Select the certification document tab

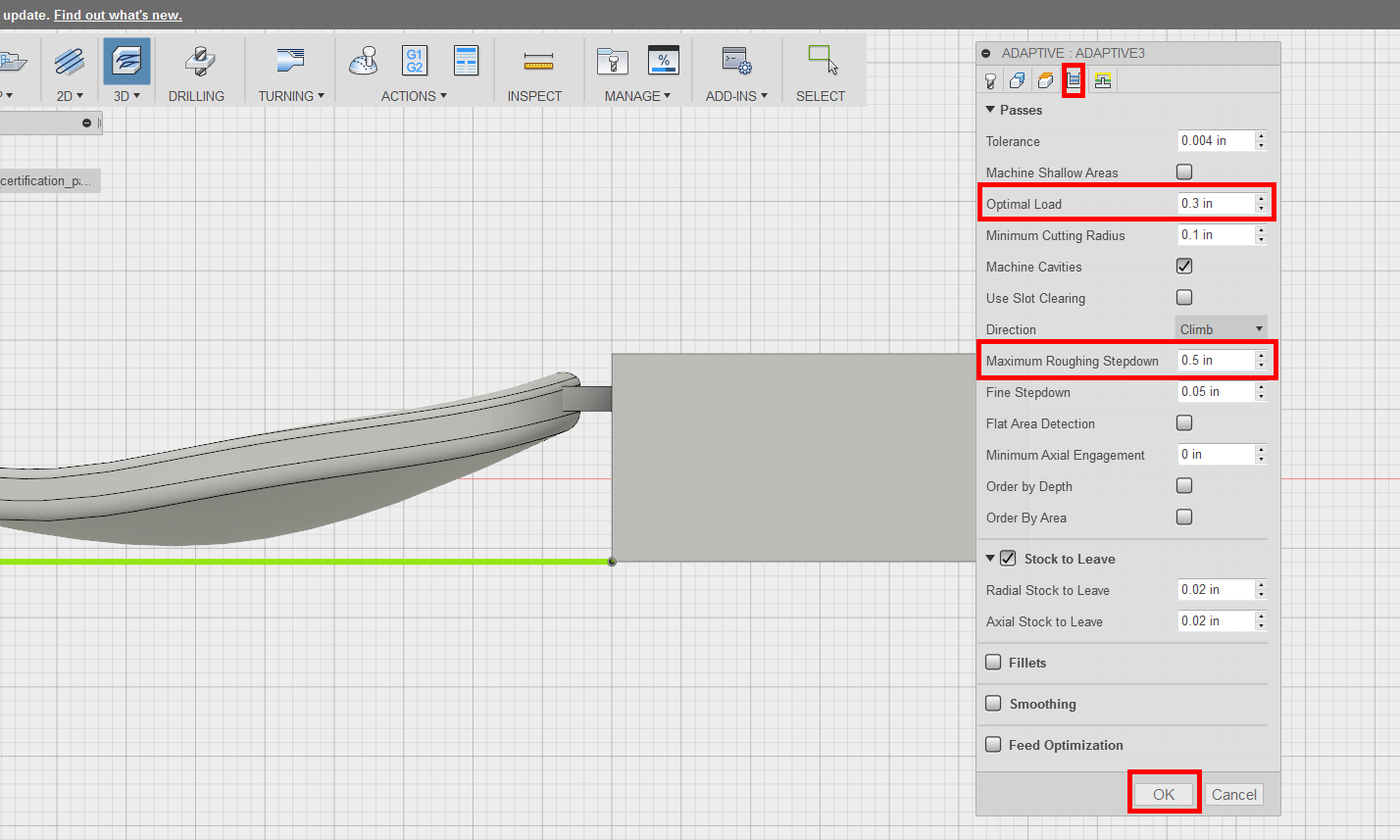[48, 180]
